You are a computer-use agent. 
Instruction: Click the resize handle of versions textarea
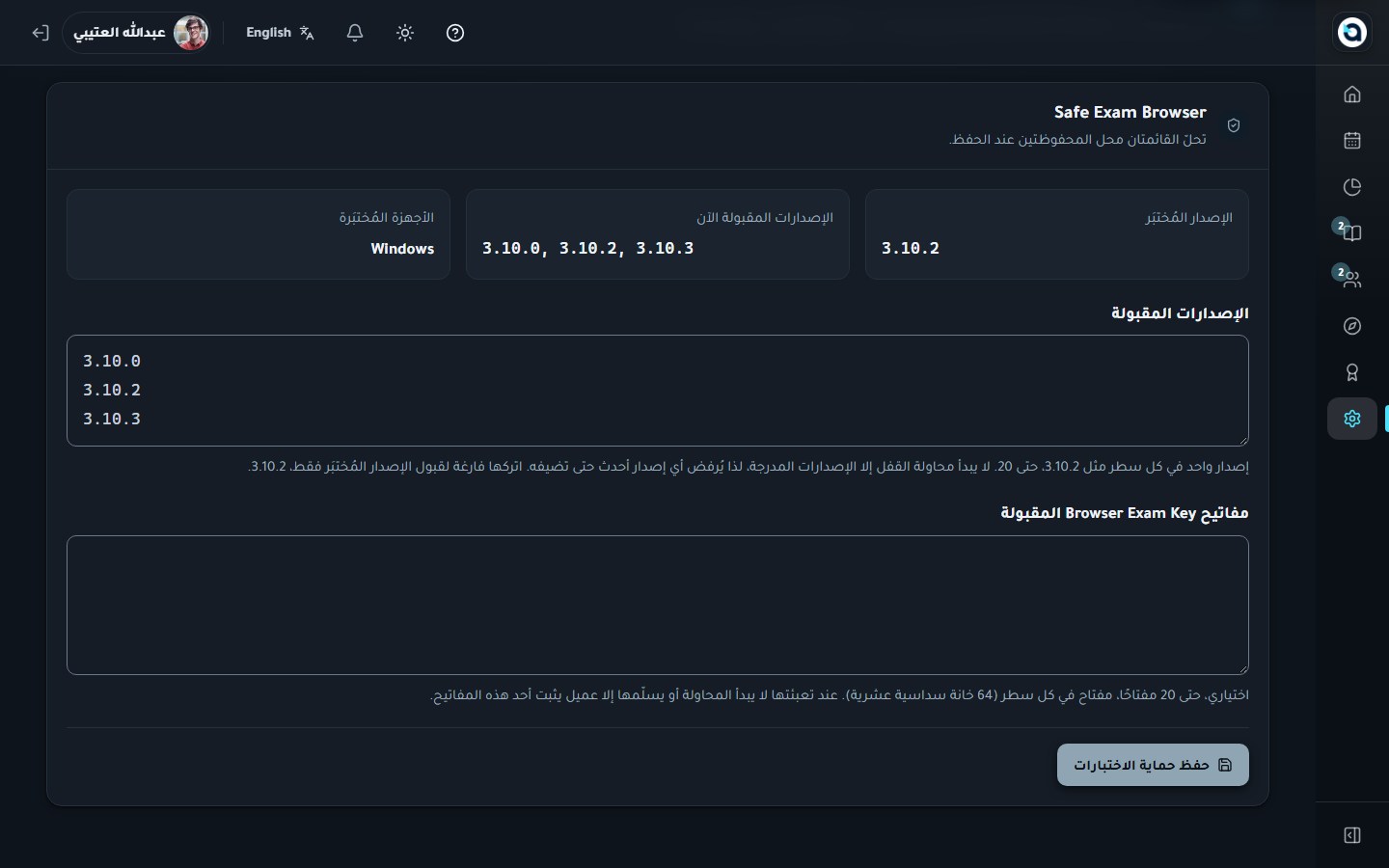pyautogui.click(x=1242, y=440)
